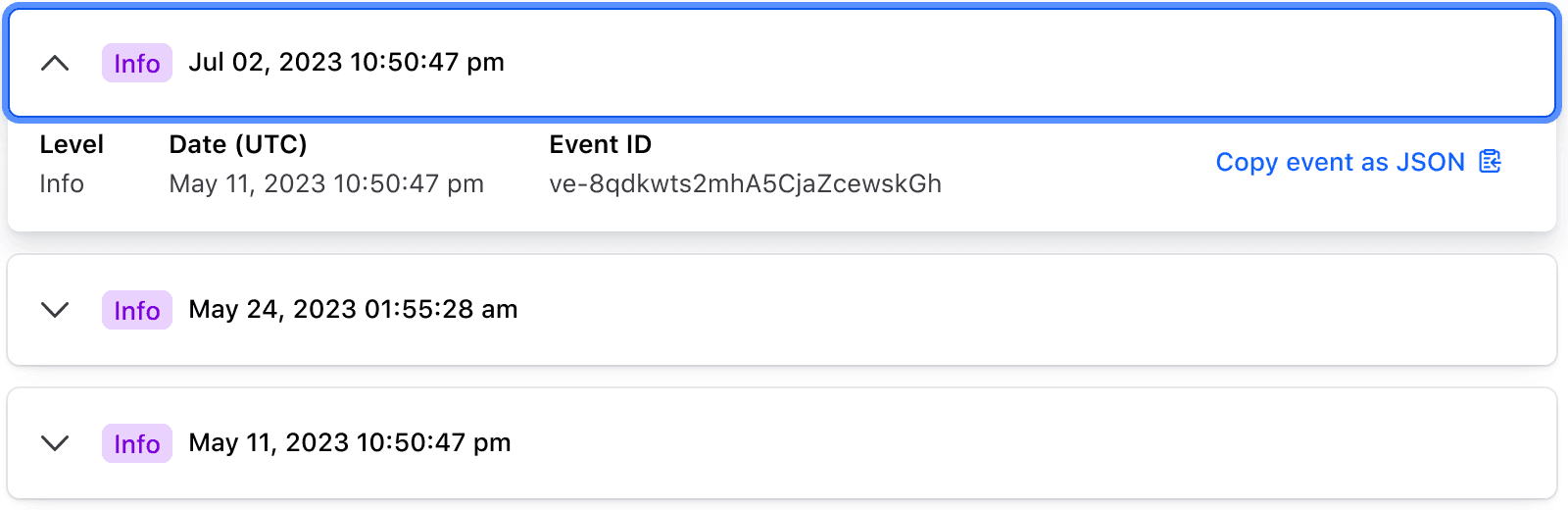Click empty area of the bottom May 11 card
The width and height of the screenshot is (1568, 510).
[980, 443]
